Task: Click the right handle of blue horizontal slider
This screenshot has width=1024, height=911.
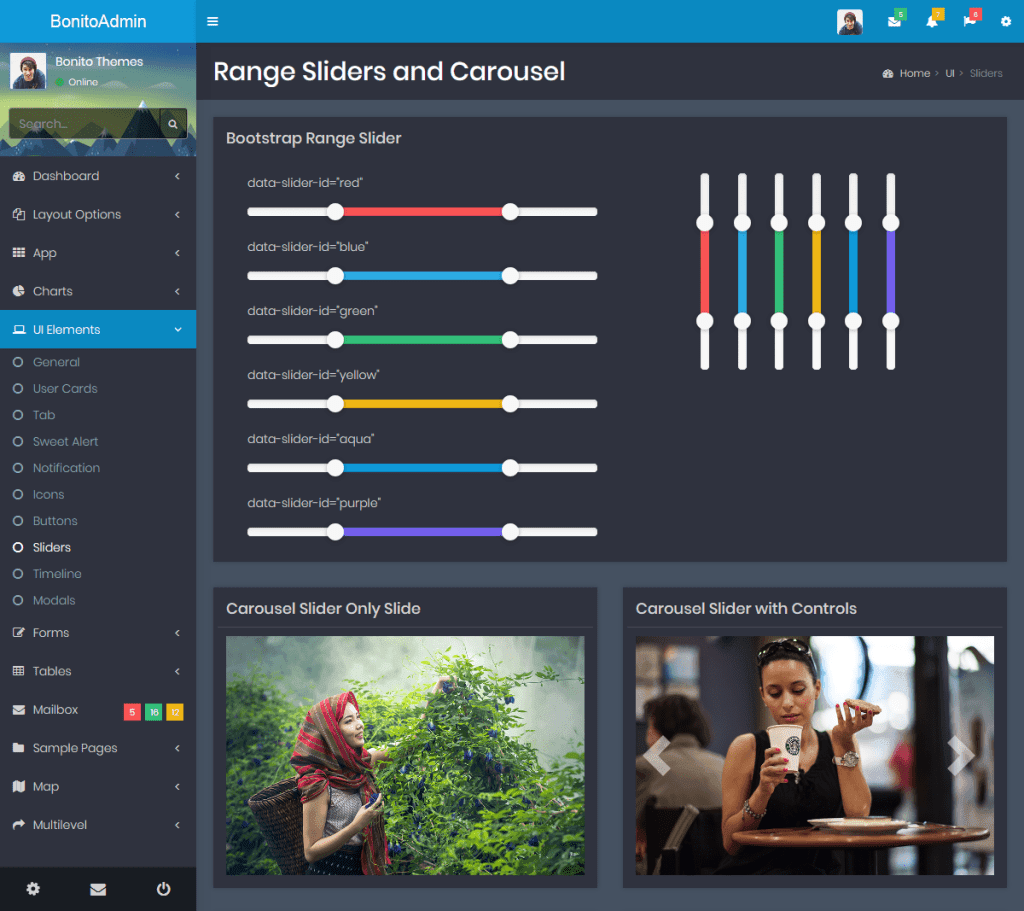Action: [510, 276]
